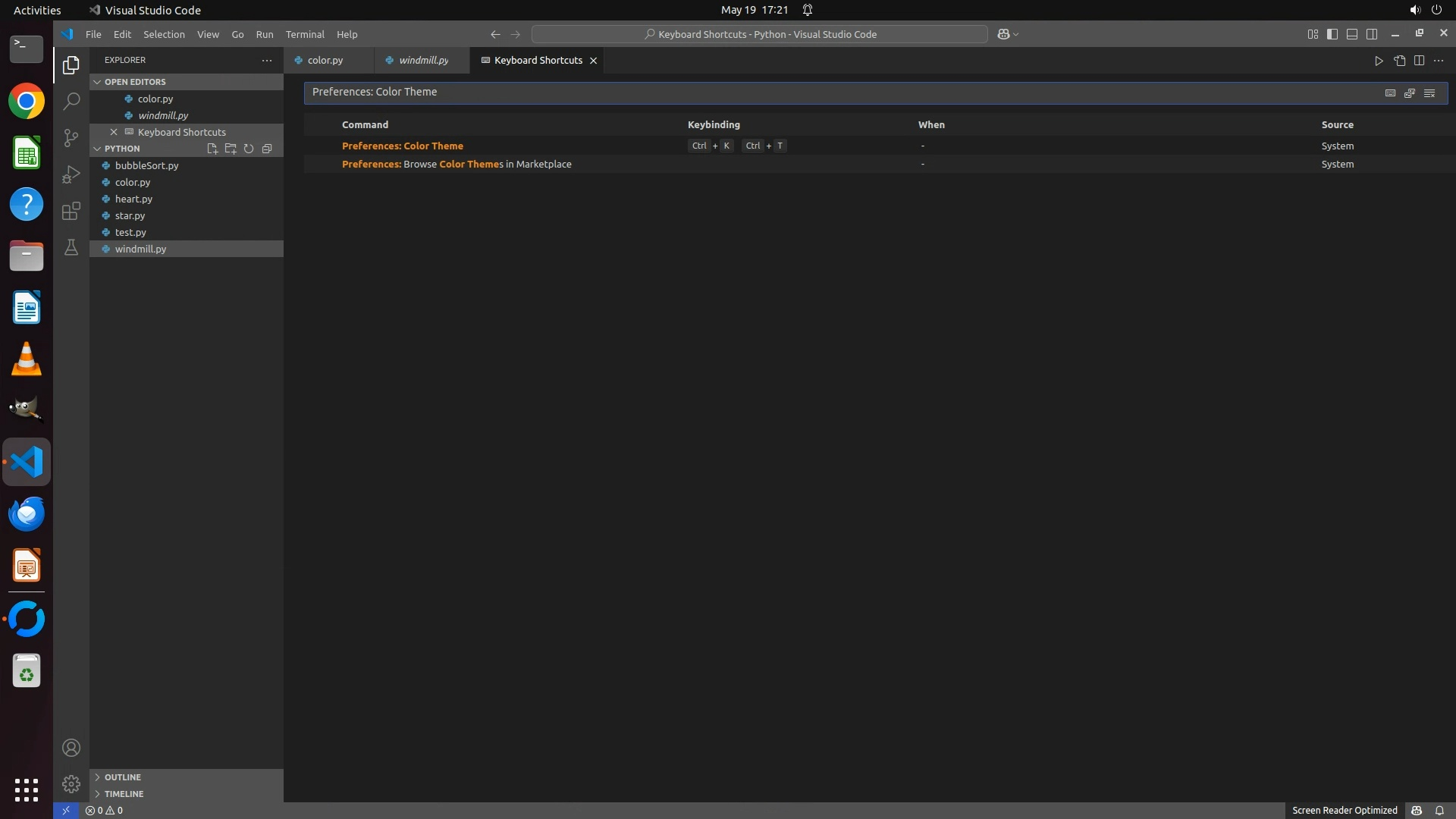The width and height of the screenshot is (1456, 819).
Task: Open the Manage gear icon
Action: [x=71, y=783]
